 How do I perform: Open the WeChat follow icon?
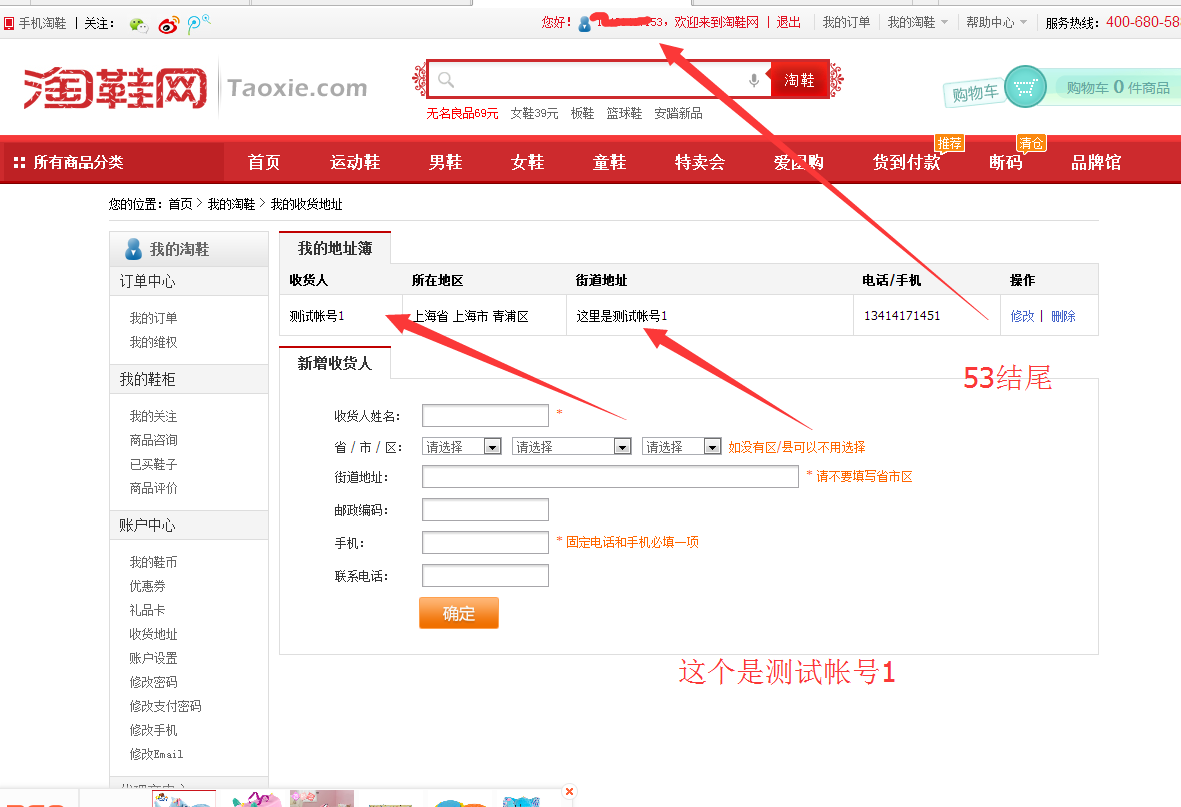click(139, 24)
